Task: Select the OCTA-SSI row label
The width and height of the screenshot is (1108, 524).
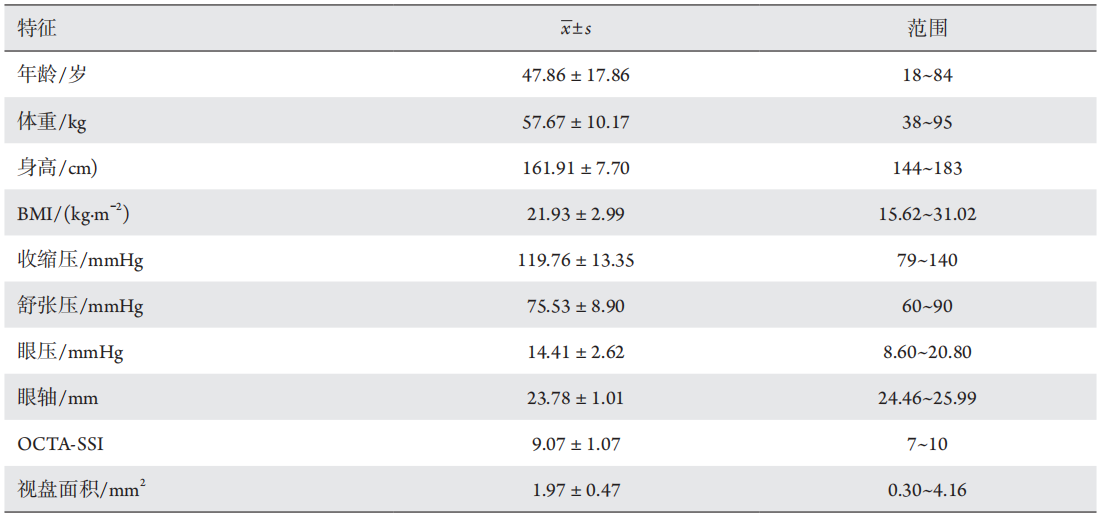Action: point(60,444)
